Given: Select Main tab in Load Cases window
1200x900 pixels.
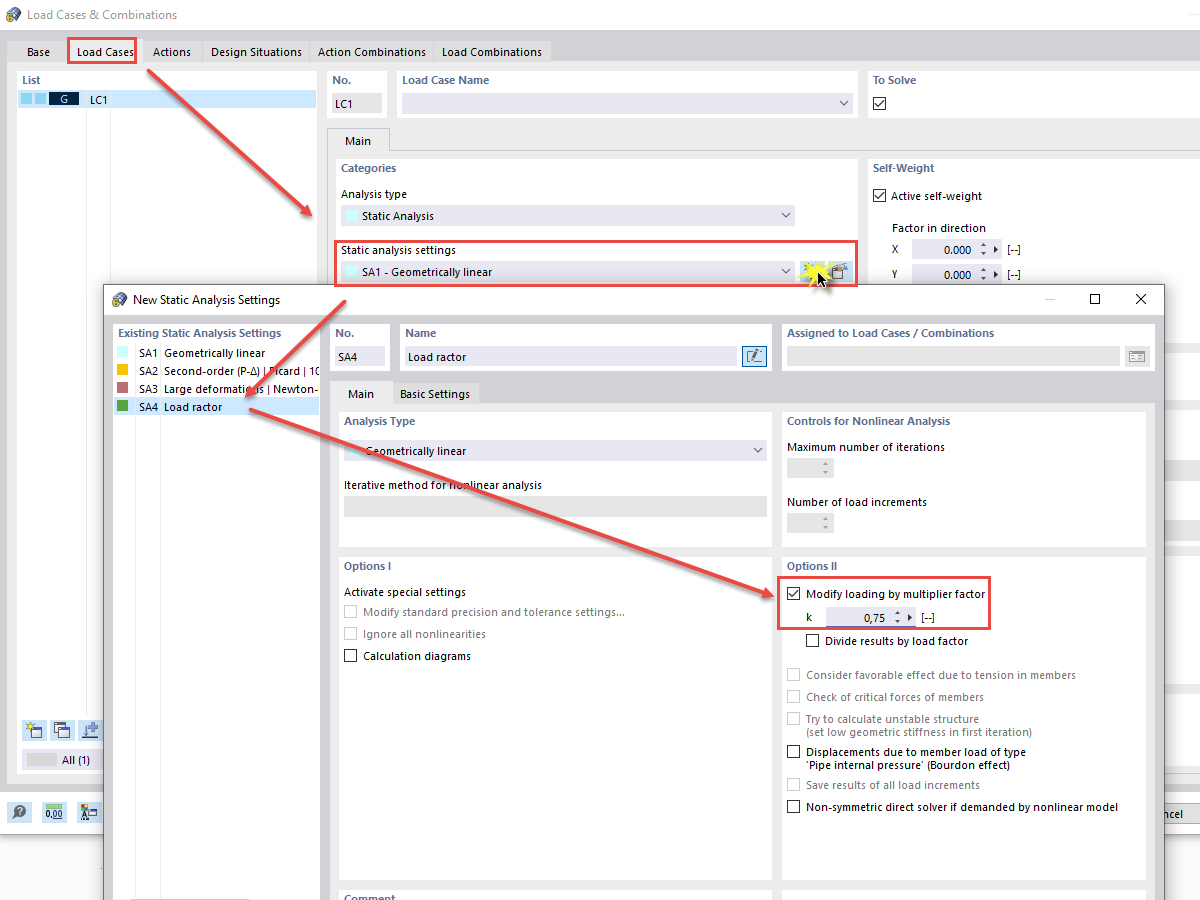Looking at the screenshot, I should pos(358,141).
